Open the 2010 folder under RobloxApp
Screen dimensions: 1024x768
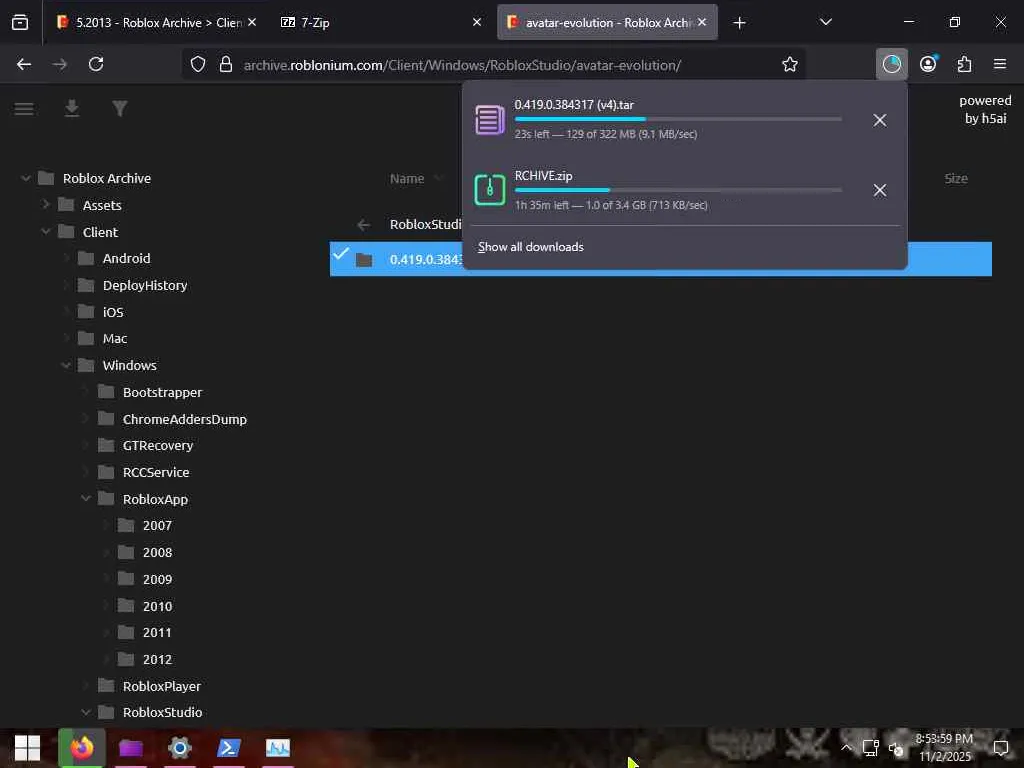tap(157, 606)
